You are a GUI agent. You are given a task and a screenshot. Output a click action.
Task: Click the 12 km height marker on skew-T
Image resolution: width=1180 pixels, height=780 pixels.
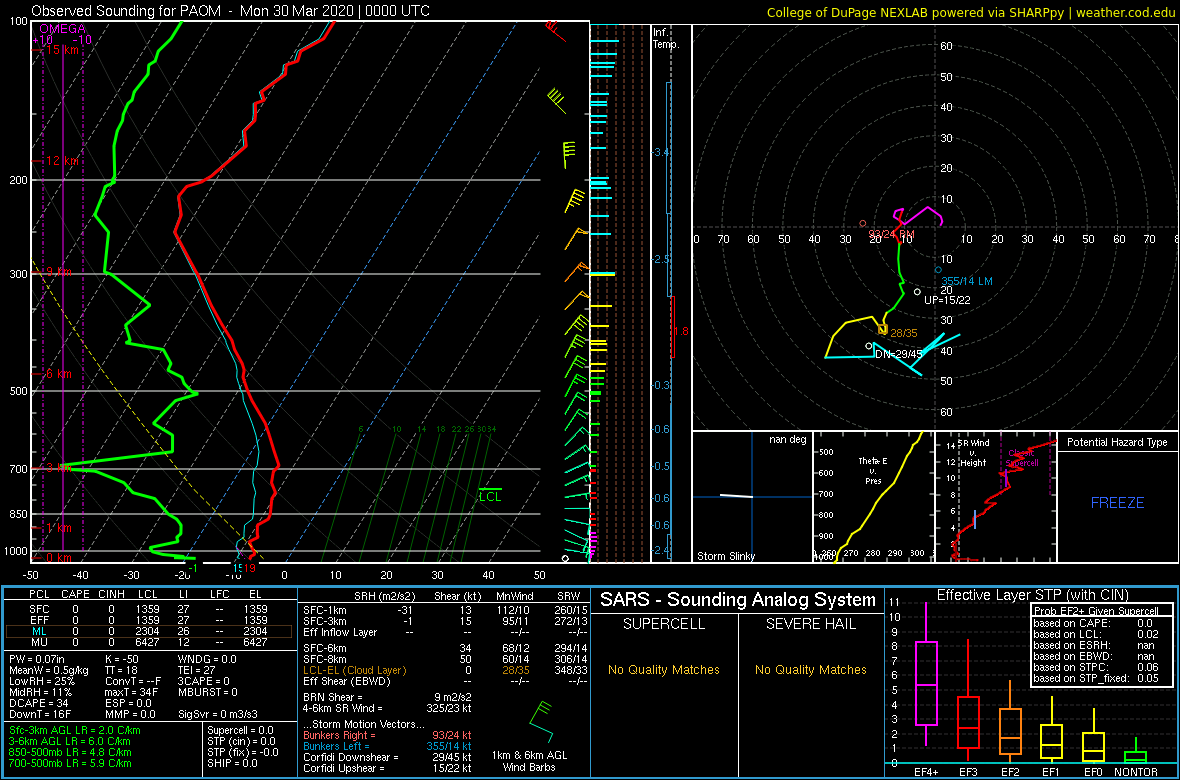tap(62, 161)
